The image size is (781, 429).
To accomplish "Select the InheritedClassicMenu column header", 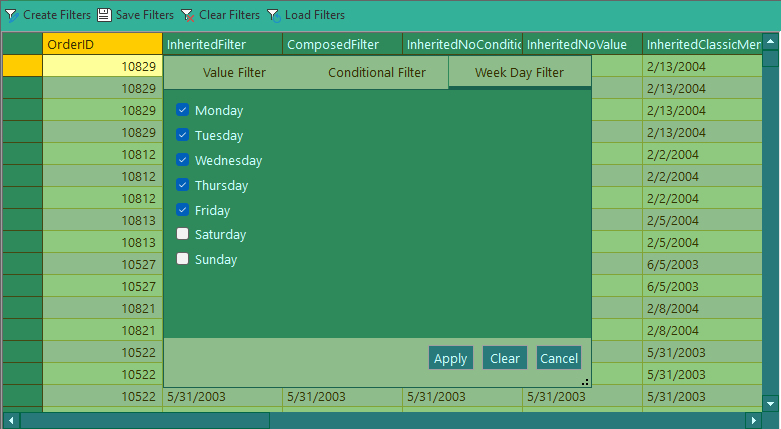I will coord(703,44).
